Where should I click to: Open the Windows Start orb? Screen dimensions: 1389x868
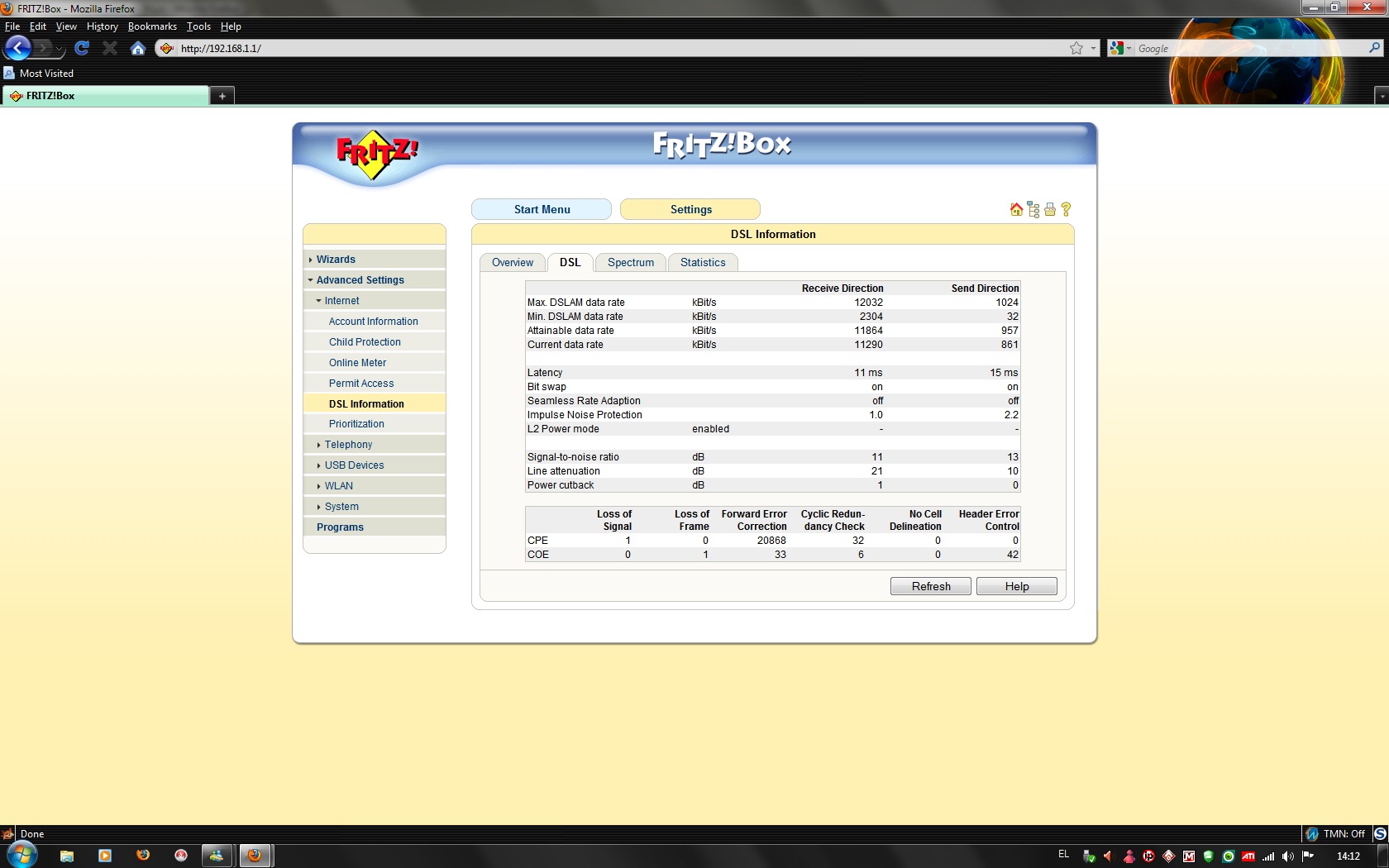21,855
